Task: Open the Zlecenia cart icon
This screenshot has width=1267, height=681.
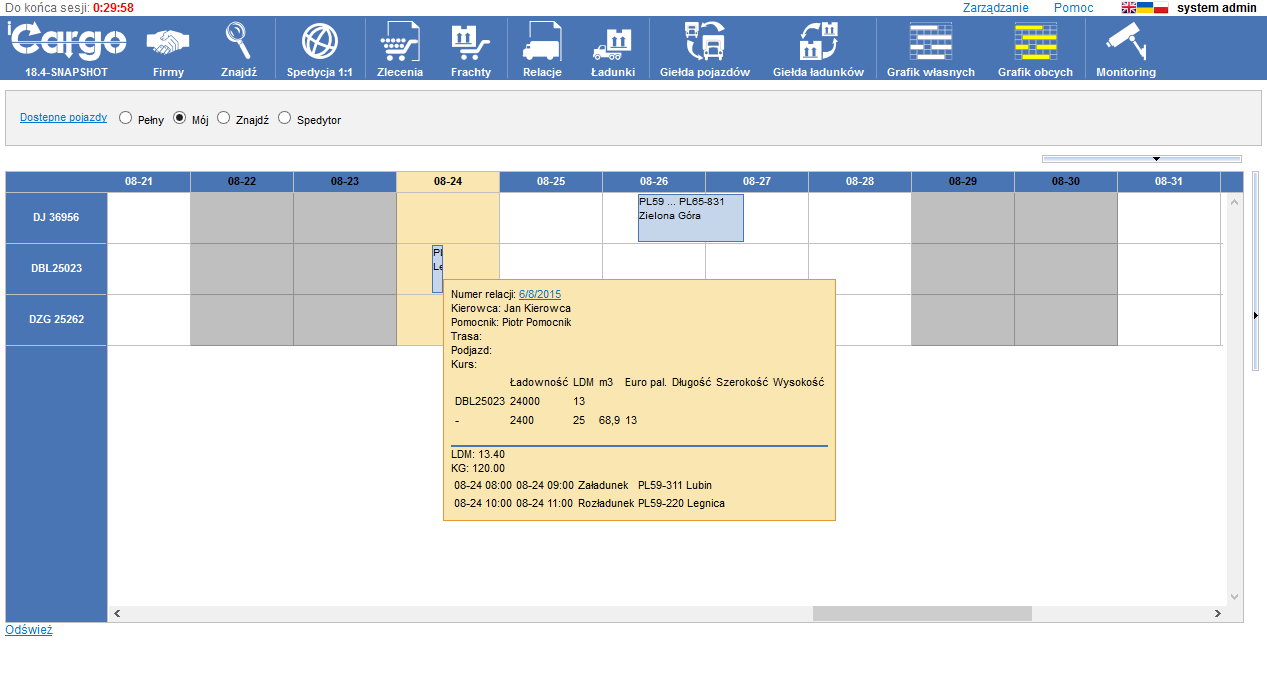Action: 400,43
